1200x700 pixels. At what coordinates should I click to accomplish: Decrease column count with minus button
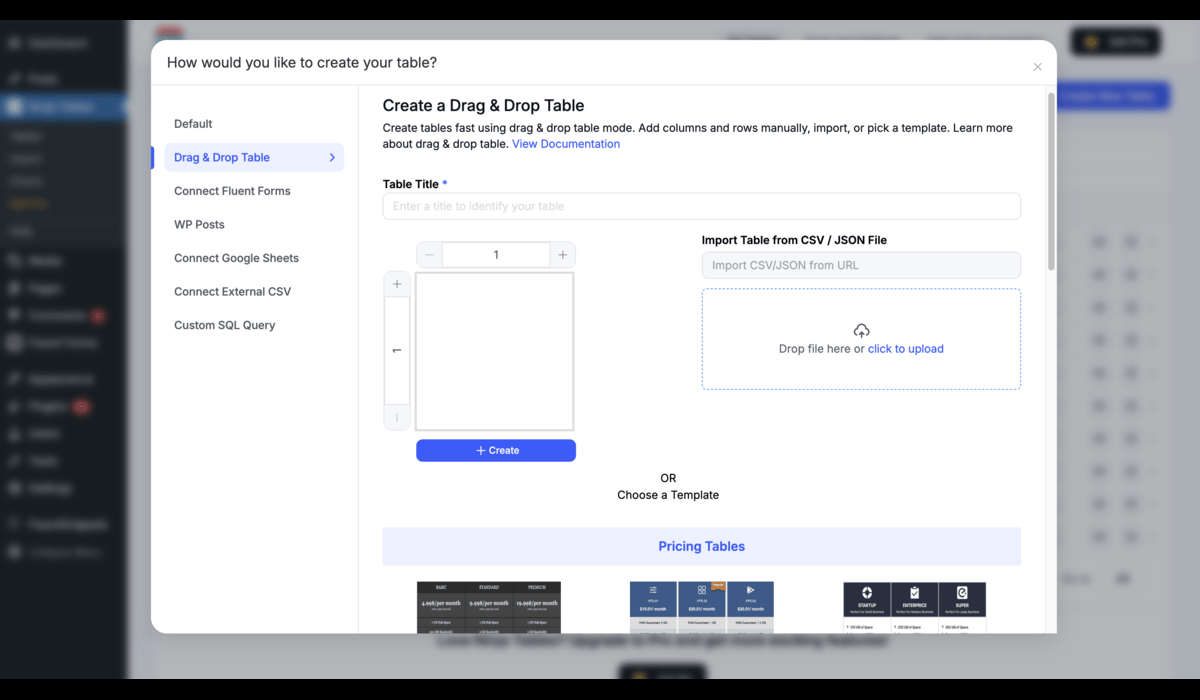(429, 255)
